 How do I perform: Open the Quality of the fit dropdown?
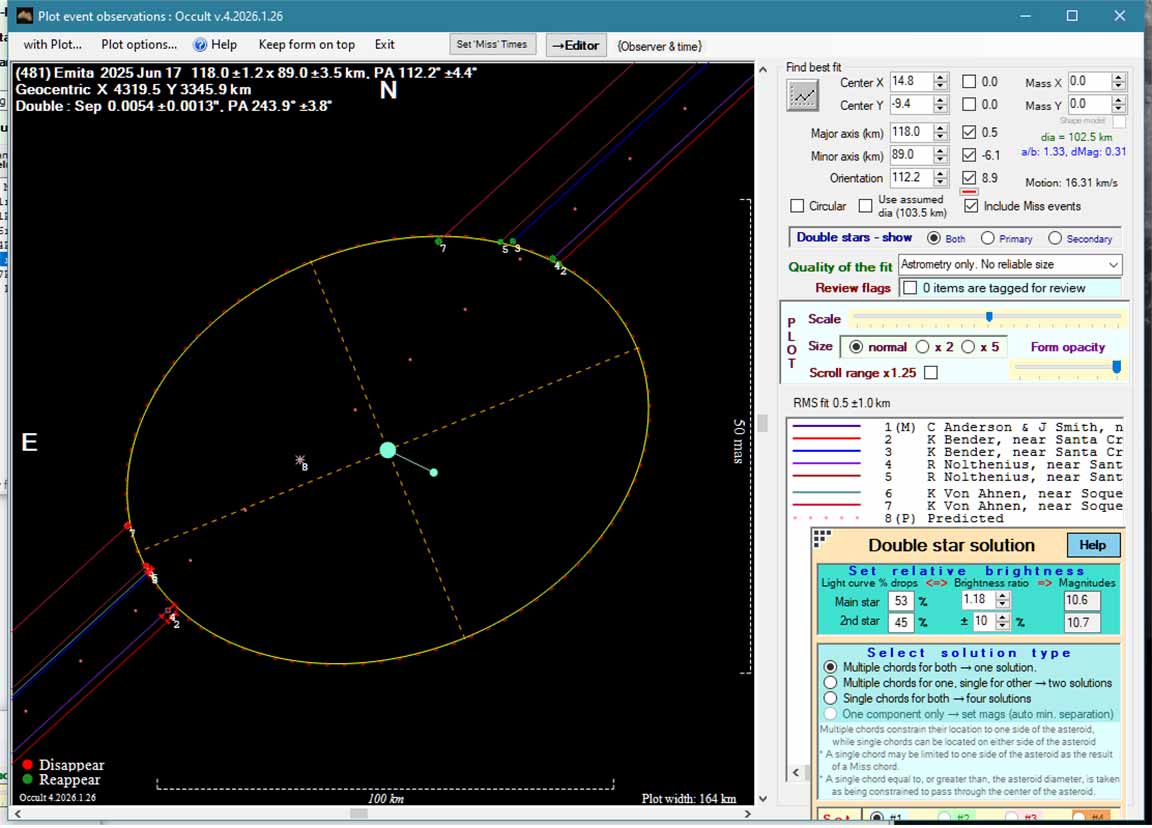coord(1113,265)
